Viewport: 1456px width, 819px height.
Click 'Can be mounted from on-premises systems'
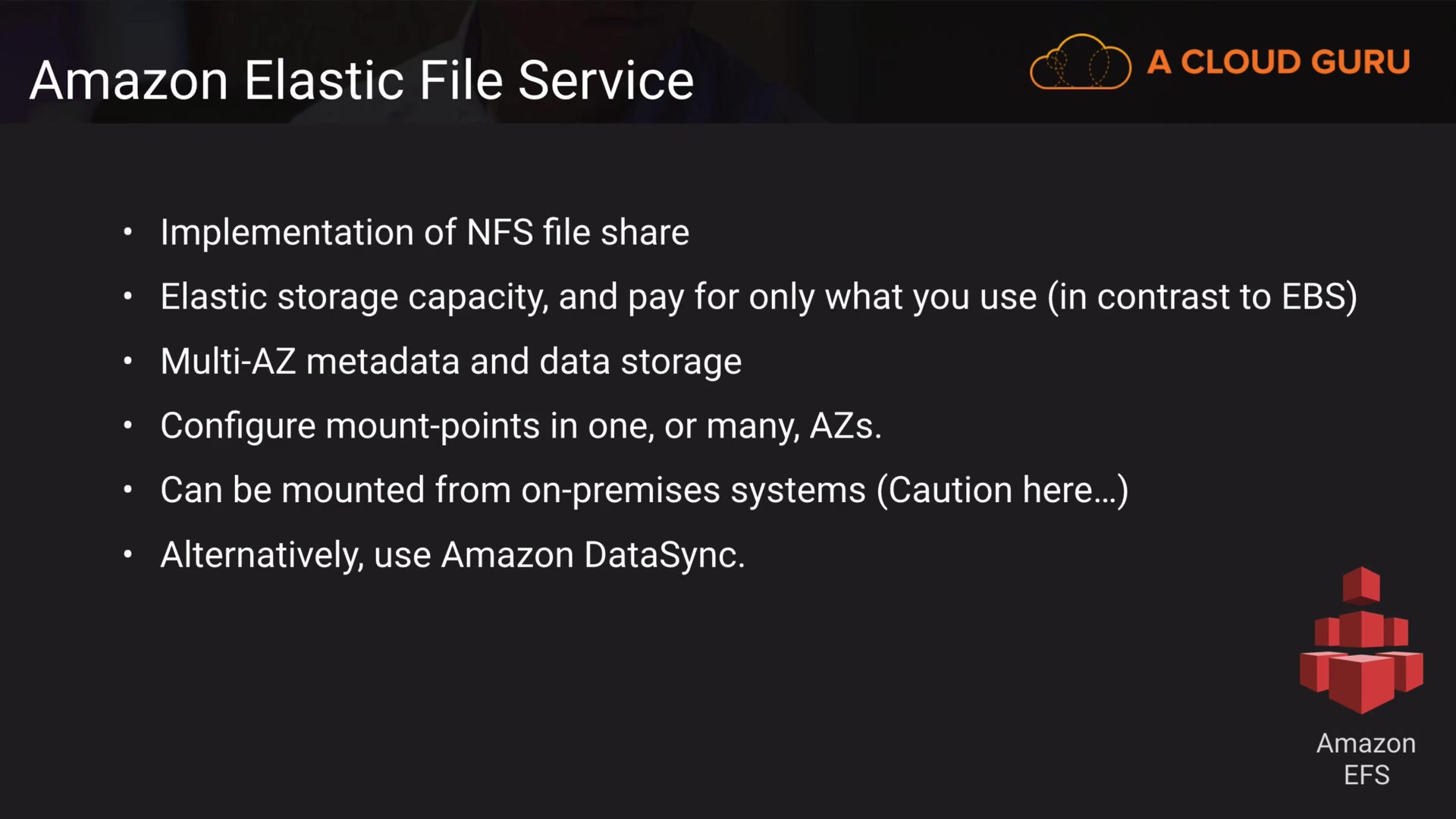(x=513, y=490)
